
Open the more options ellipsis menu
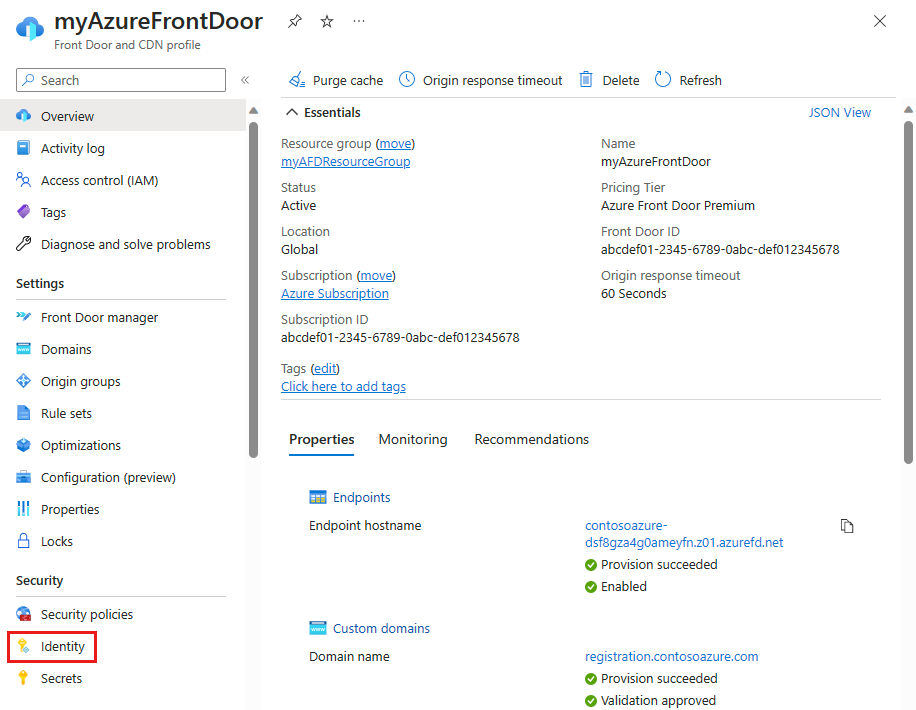(x=359, y=21)
